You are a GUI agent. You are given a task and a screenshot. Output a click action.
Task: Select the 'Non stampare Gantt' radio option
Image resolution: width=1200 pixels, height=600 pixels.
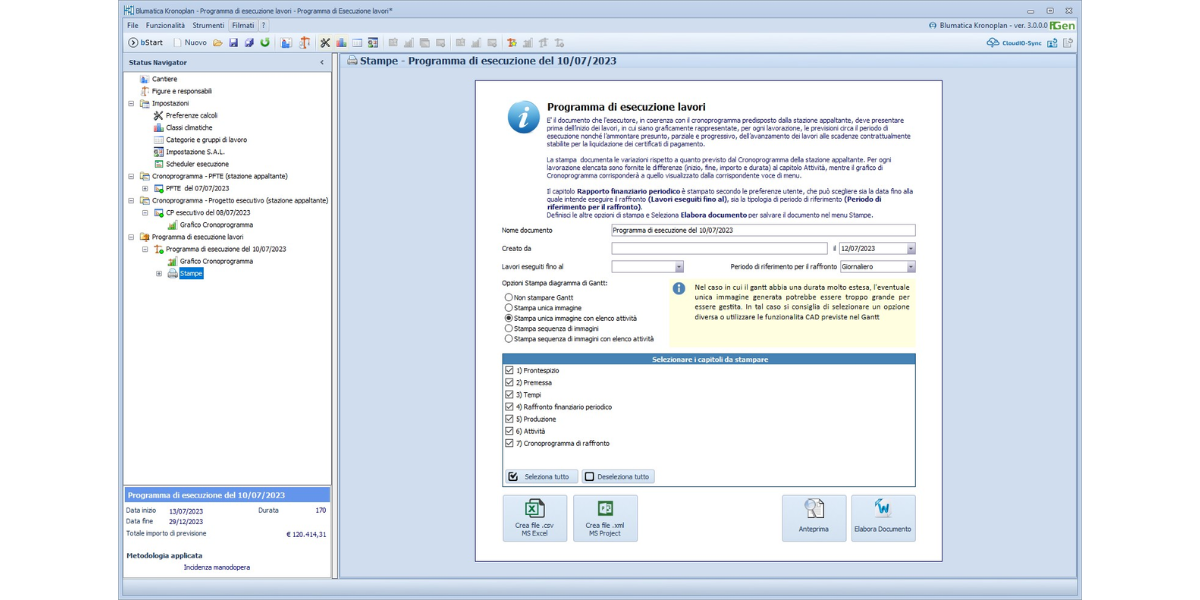click(509, 297)
